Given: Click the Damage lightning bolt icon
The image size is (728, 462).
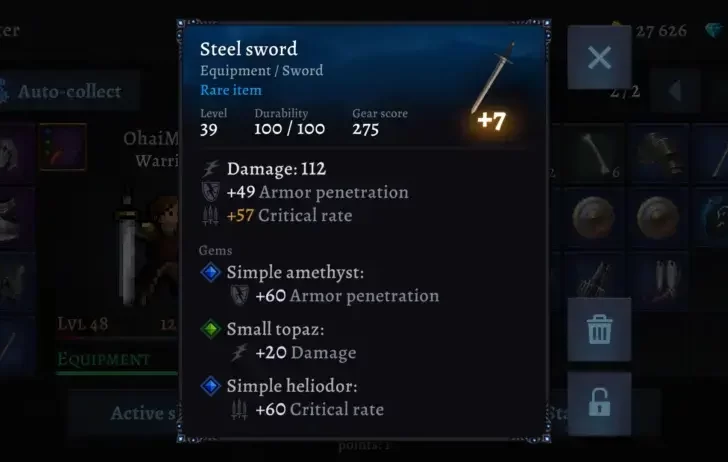Looking at the screenshot, I should click(210, 169).
